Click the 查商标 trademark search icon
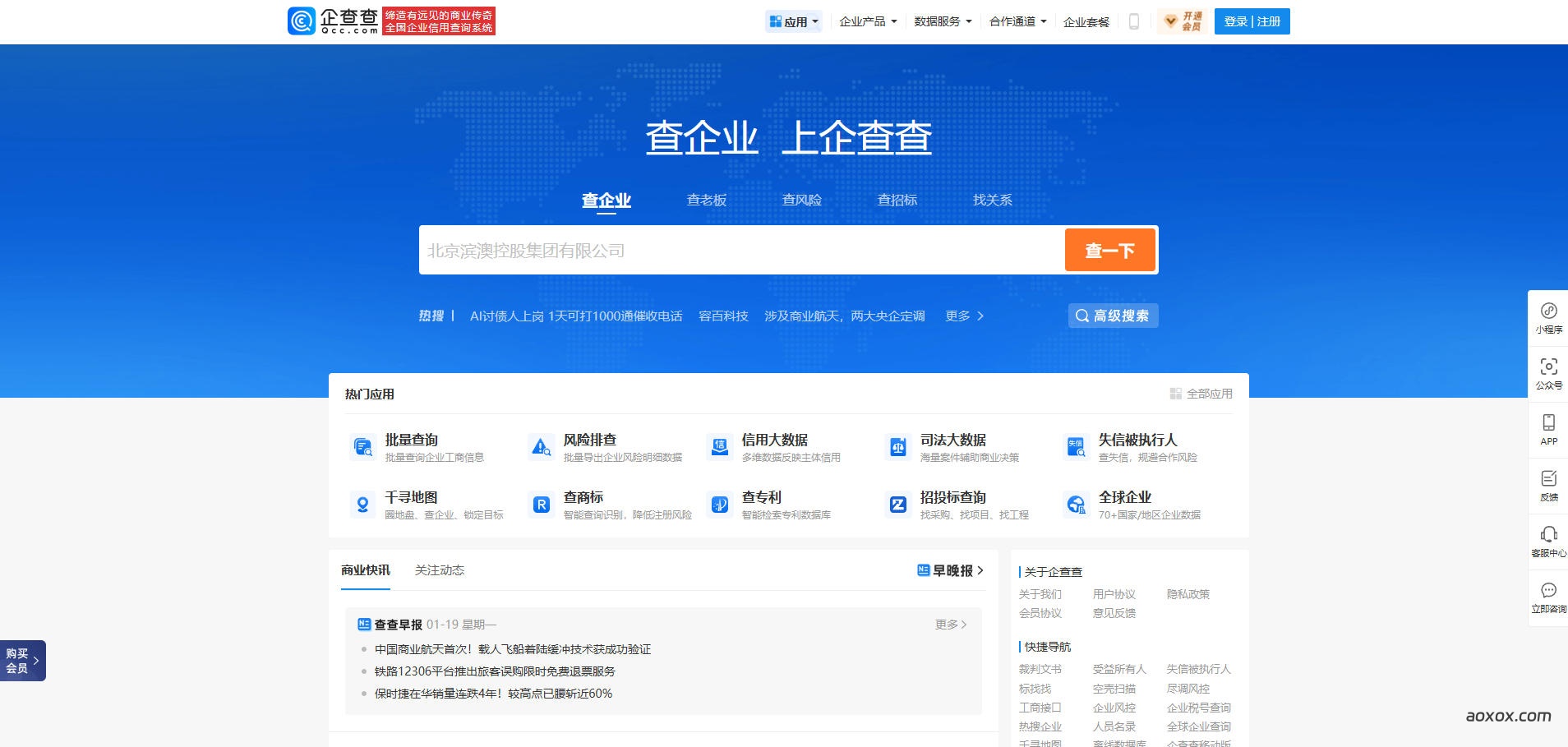Screen dimensions: 1568x747 [x=542, y=504]
